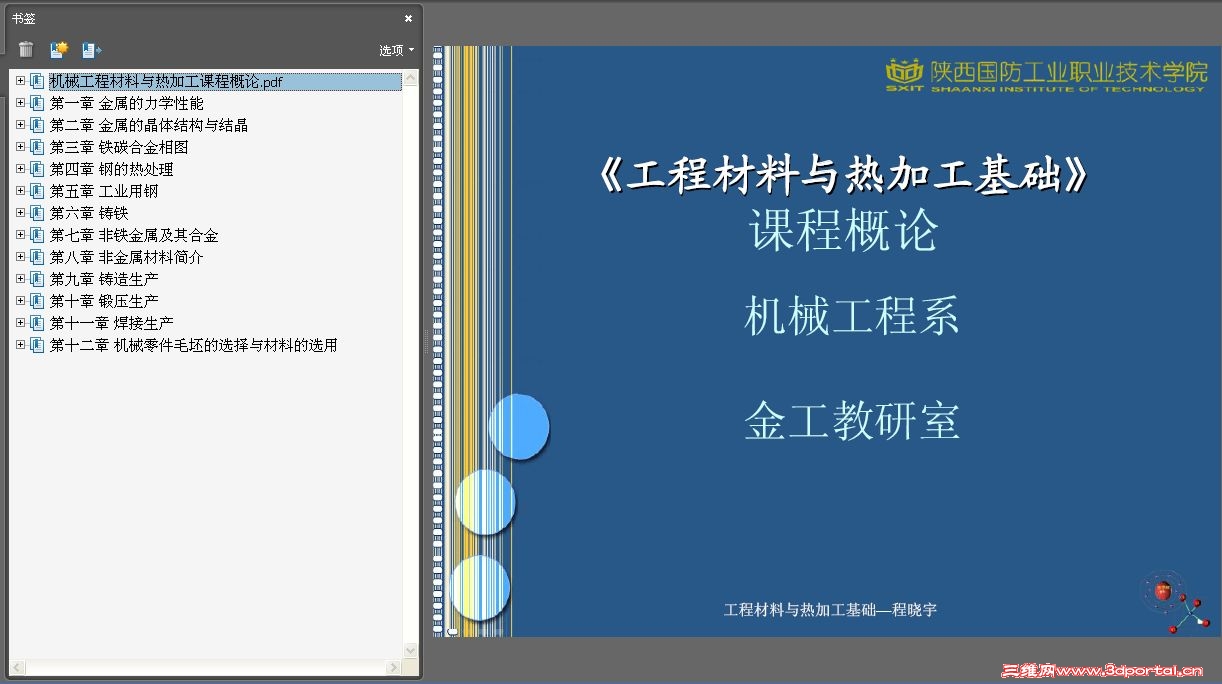Click bookmark page icon beside 第五章 工业用钢
The image size is (1222, 684).
[37, 191]
